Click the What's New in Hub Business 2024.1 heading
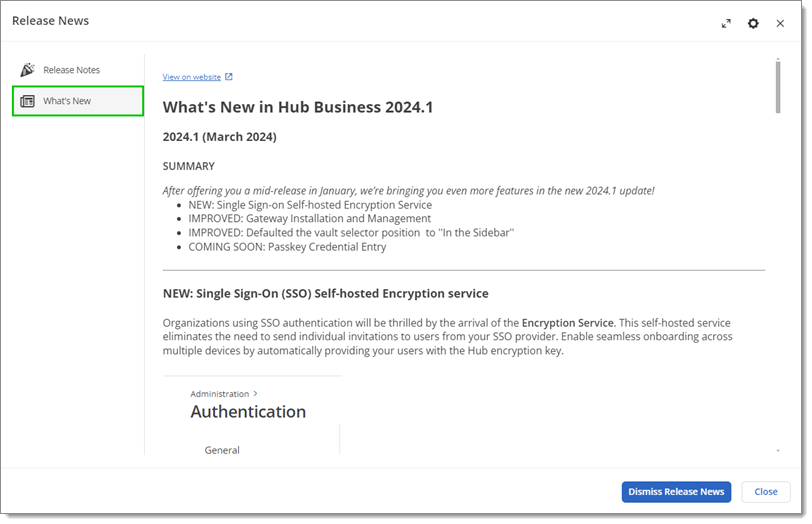812x524 pixels. click(298, 107)
